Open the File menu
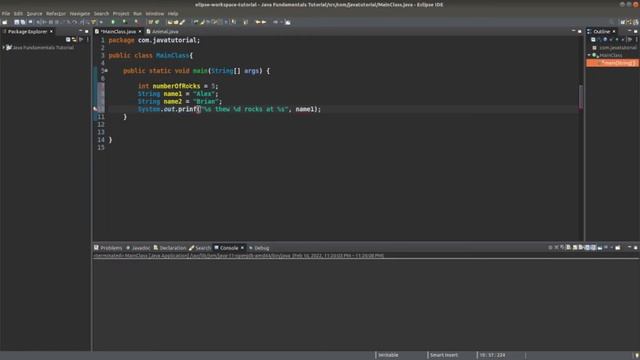This screenshot has height=360, width=640. coord(6,13)
